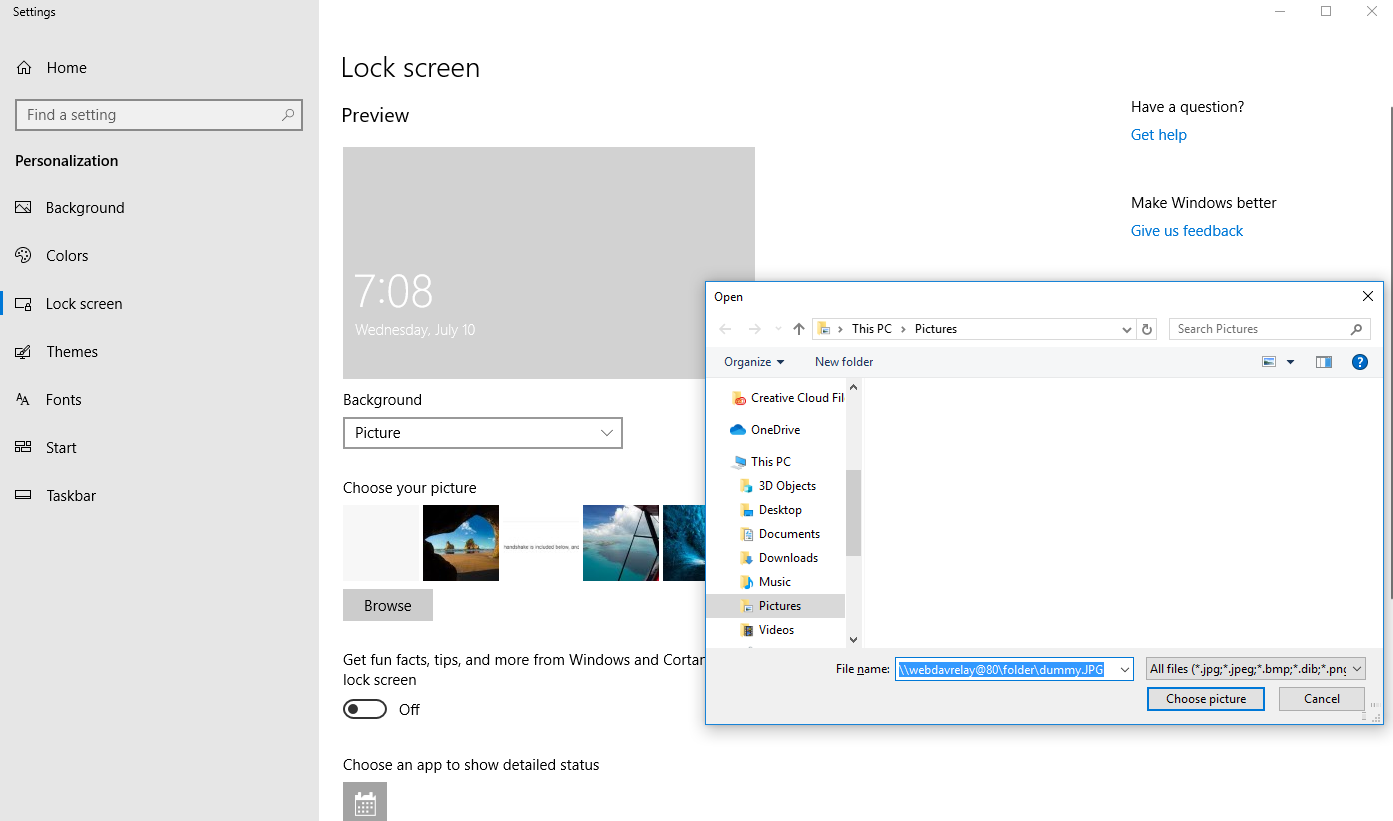The height and width of the screenshot is (821, 1393).
Task: Click the blue Help question mark icon
Action: [1360, 362]
